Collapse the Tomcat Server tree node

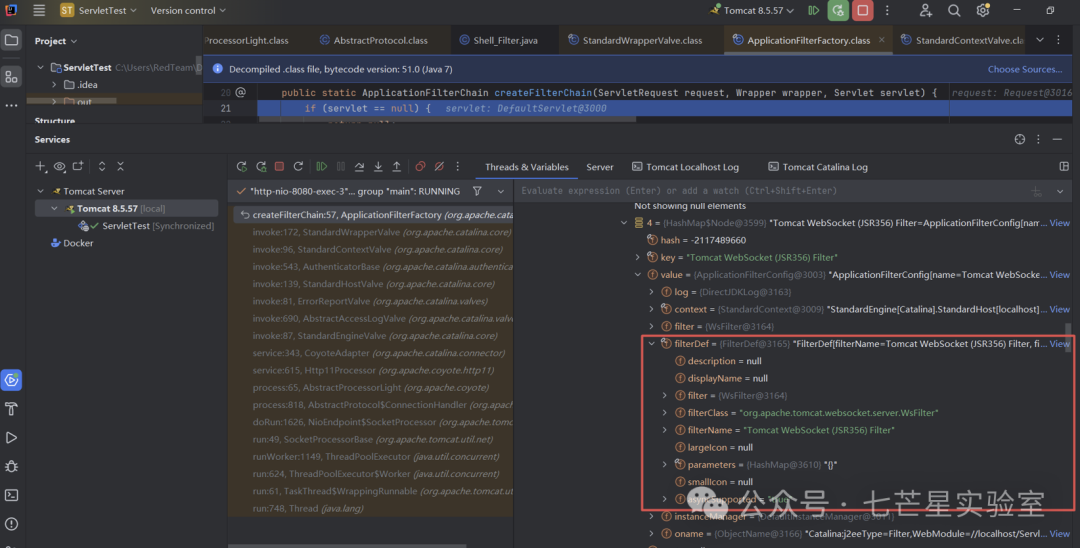[41, 191]
